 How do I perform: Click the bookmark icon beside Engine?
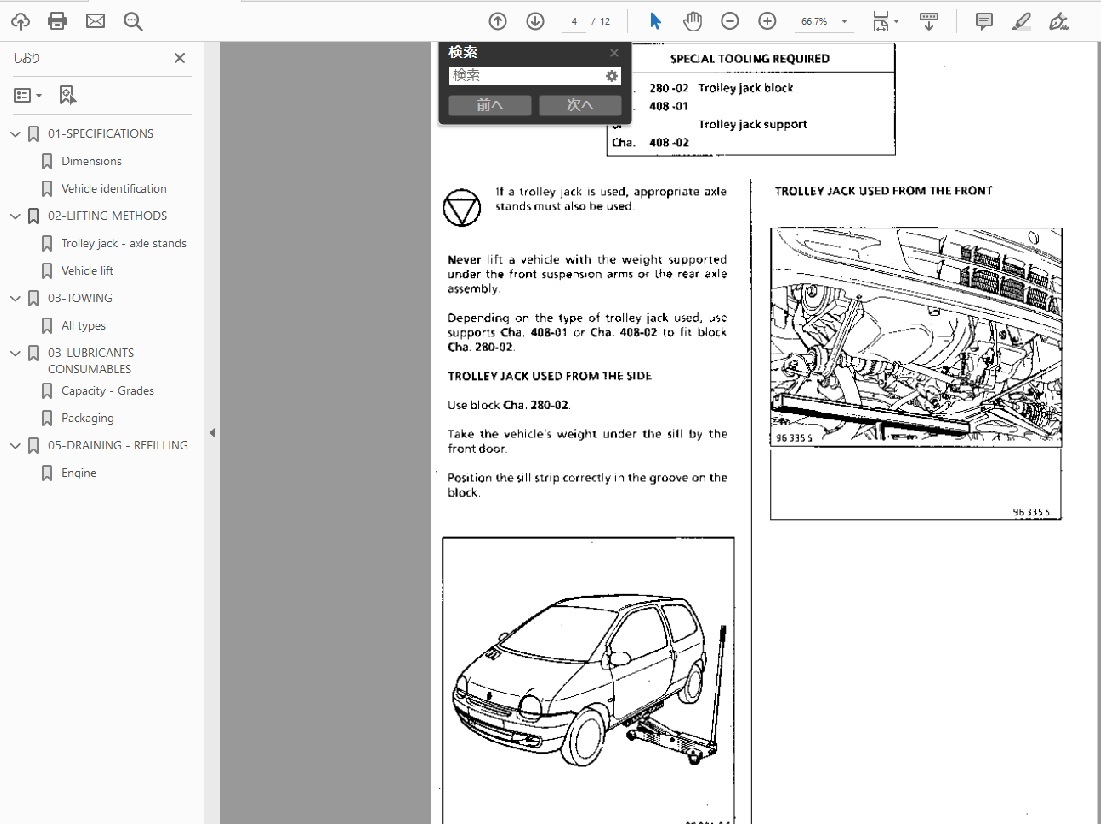[47, 473]
